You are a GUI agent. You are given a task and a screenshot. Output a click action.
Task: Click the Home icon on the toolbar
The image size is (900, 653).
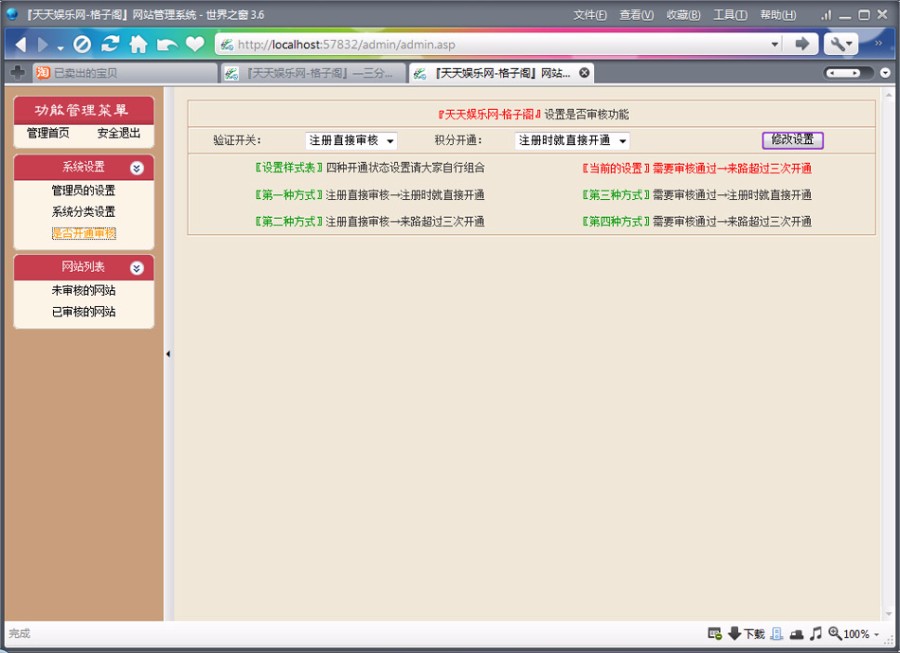pyautogui.click(x=138, y=44)
